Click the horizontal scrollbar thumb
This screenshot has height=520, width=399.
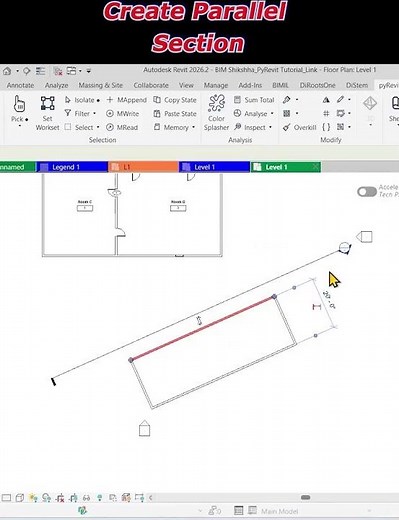point(305,497)
